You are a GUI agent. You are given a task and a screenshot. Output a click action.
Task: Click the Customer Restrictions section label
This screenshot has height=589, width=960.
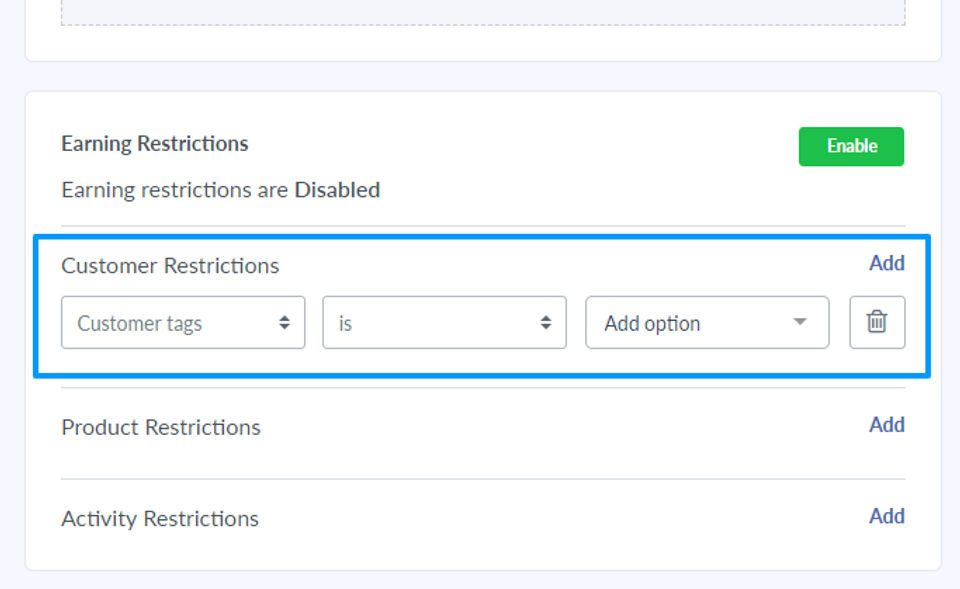tap(170, 266)
